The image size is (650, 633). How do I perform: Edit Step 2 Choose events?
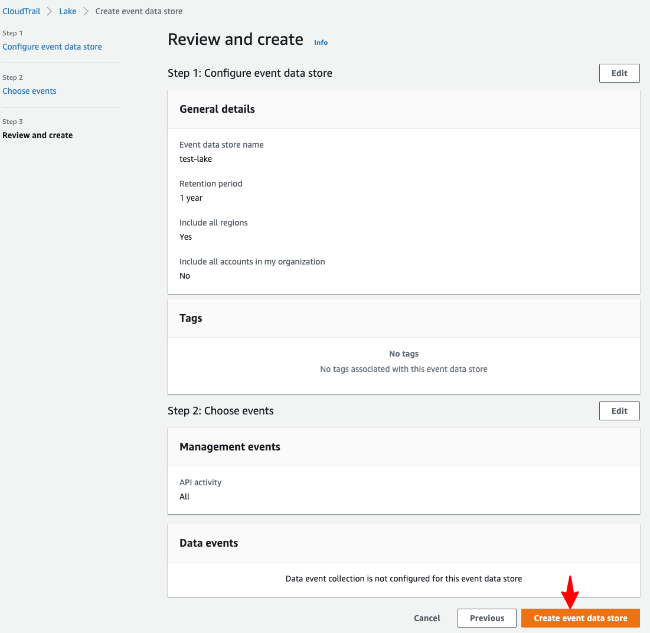[x=619, y=411]
